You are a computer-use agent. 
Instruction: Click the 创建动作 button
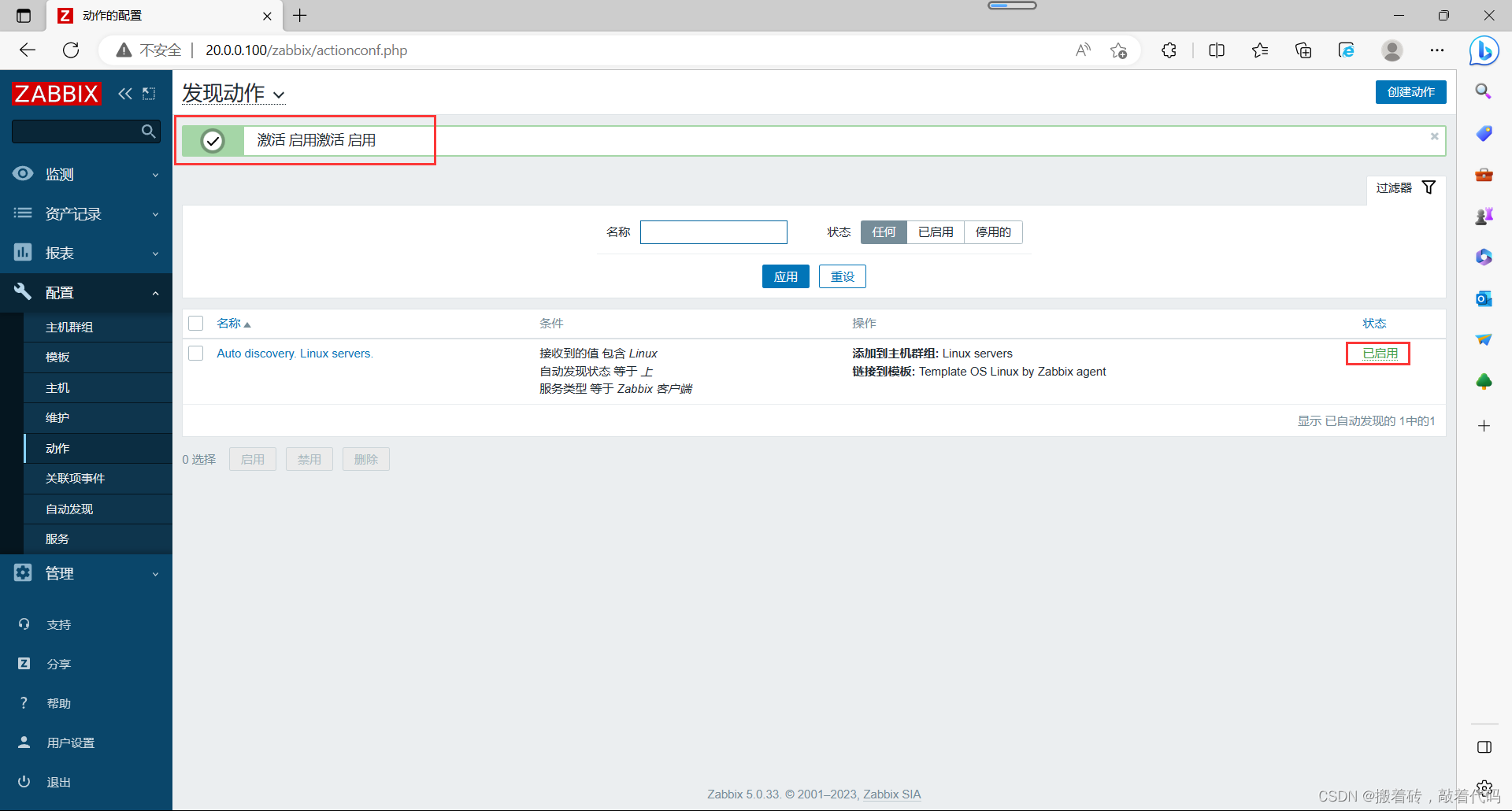(x=1410, y=92)
